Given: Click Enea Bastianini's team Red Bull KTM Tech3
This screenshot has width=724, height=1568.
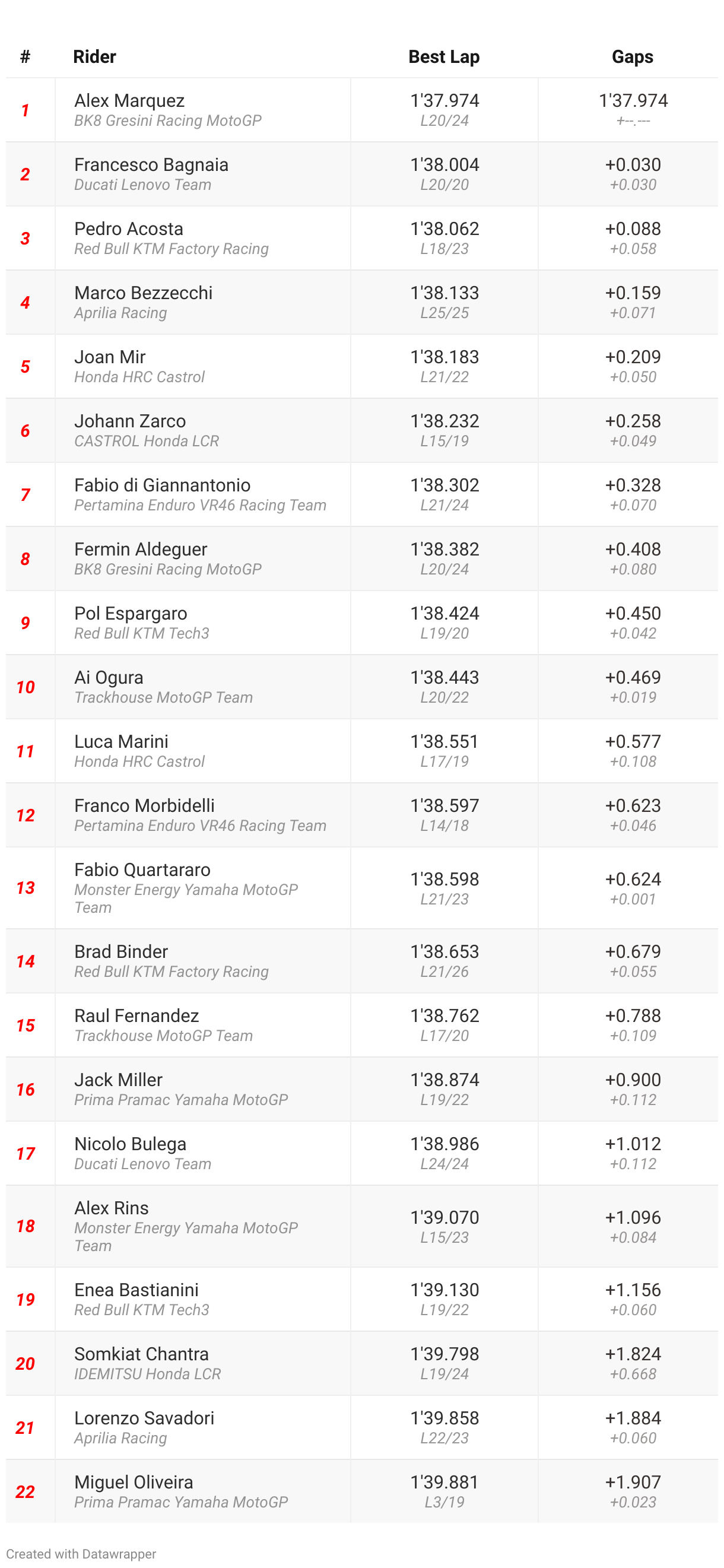Looking at the screenshot, I should pyautogui.click(x=142, y=1309).
